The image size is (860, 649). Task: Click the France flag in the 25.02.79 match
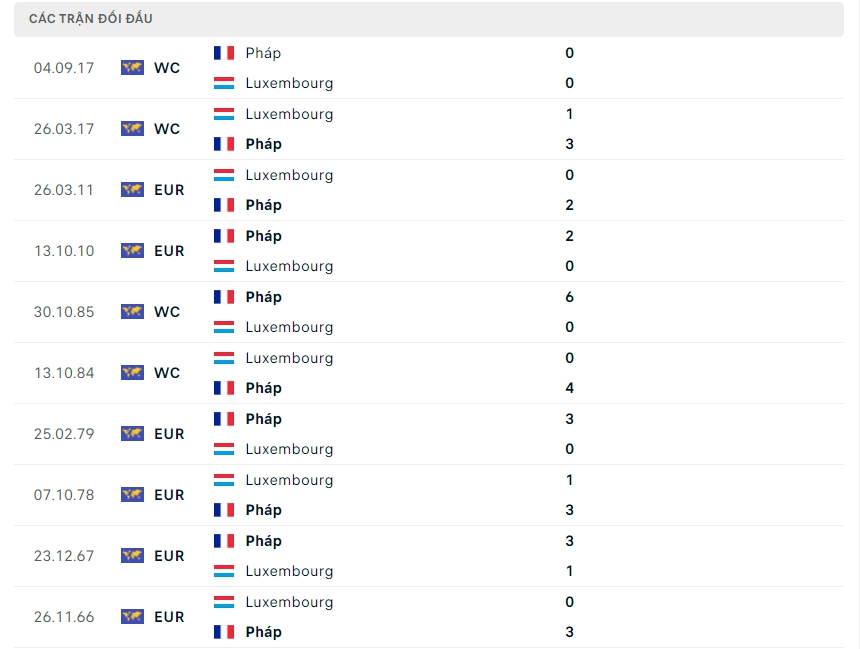224,419
